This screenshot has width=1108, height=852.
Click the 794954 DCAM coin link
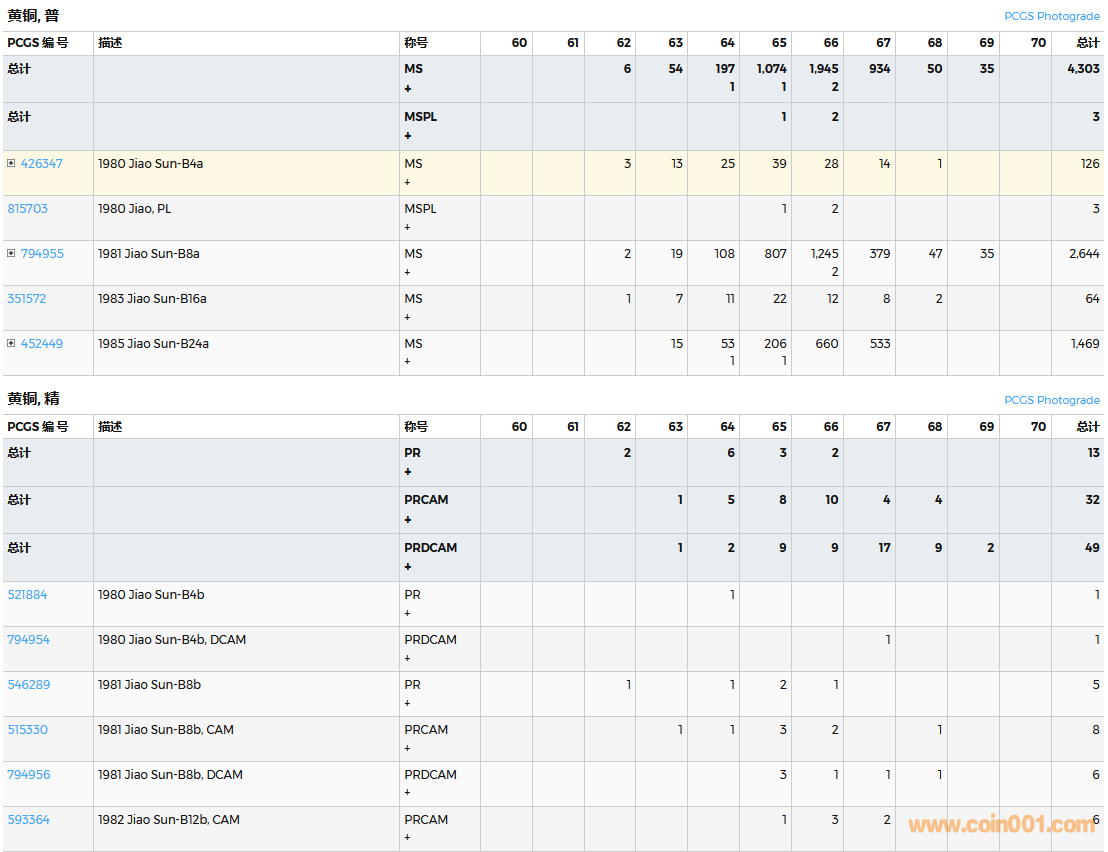tap(28, 639)
